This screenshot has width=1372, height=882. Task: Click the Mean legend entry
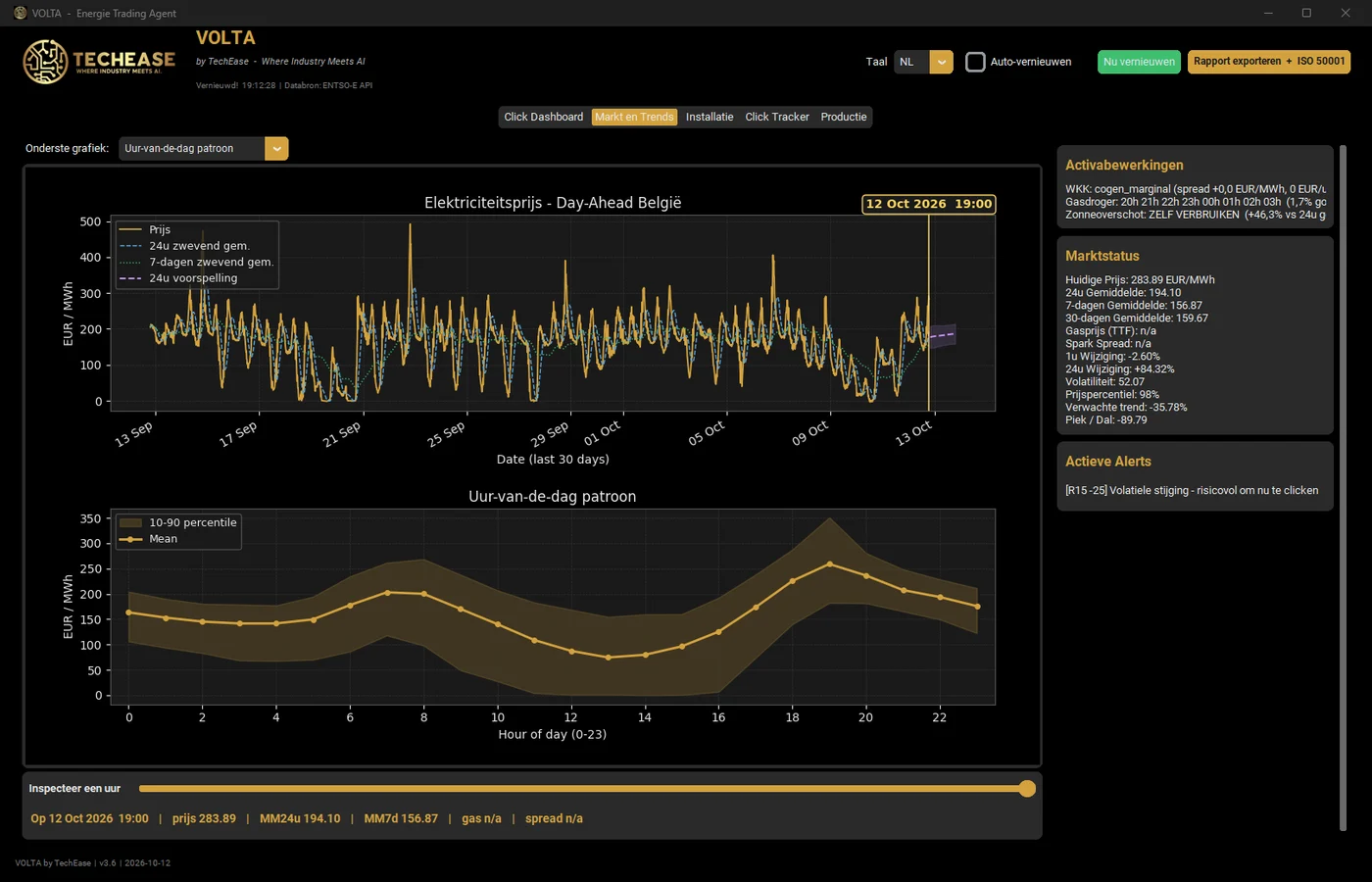(149, 539)
